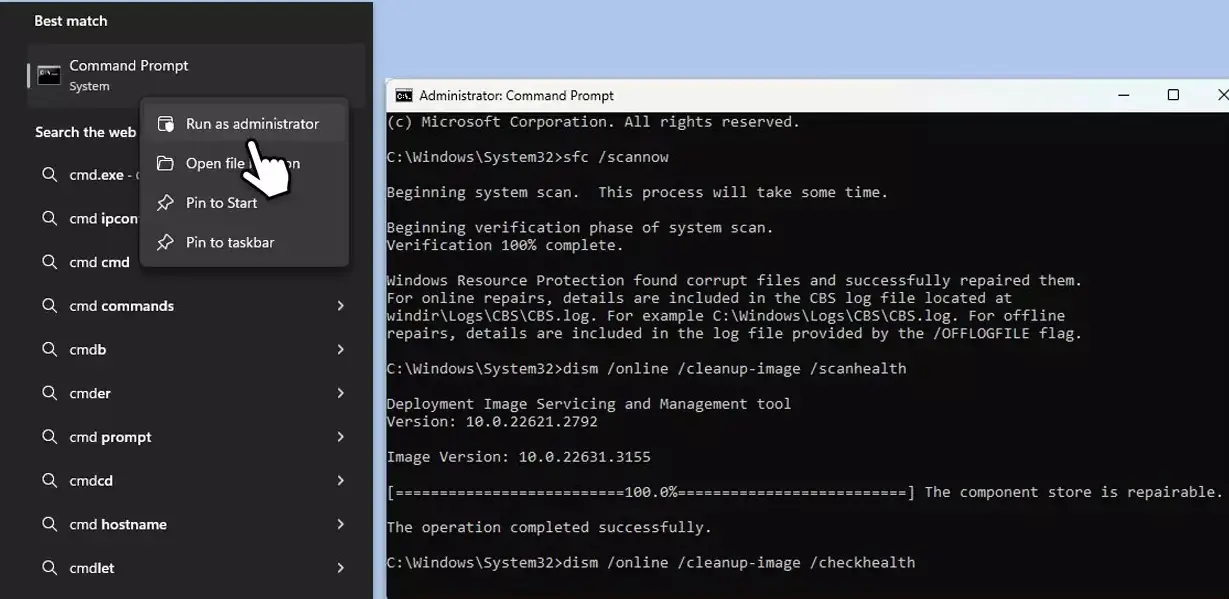Click The operation completed successfully line
Viewport: 1229px width, 599px height.
(549, 528)
